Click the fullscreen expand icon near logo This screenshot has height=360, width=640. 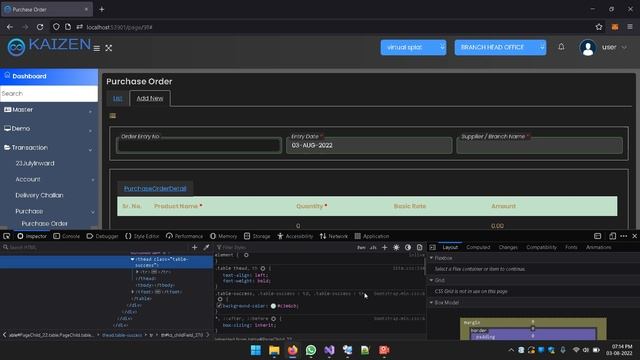(x=109, y=48)
